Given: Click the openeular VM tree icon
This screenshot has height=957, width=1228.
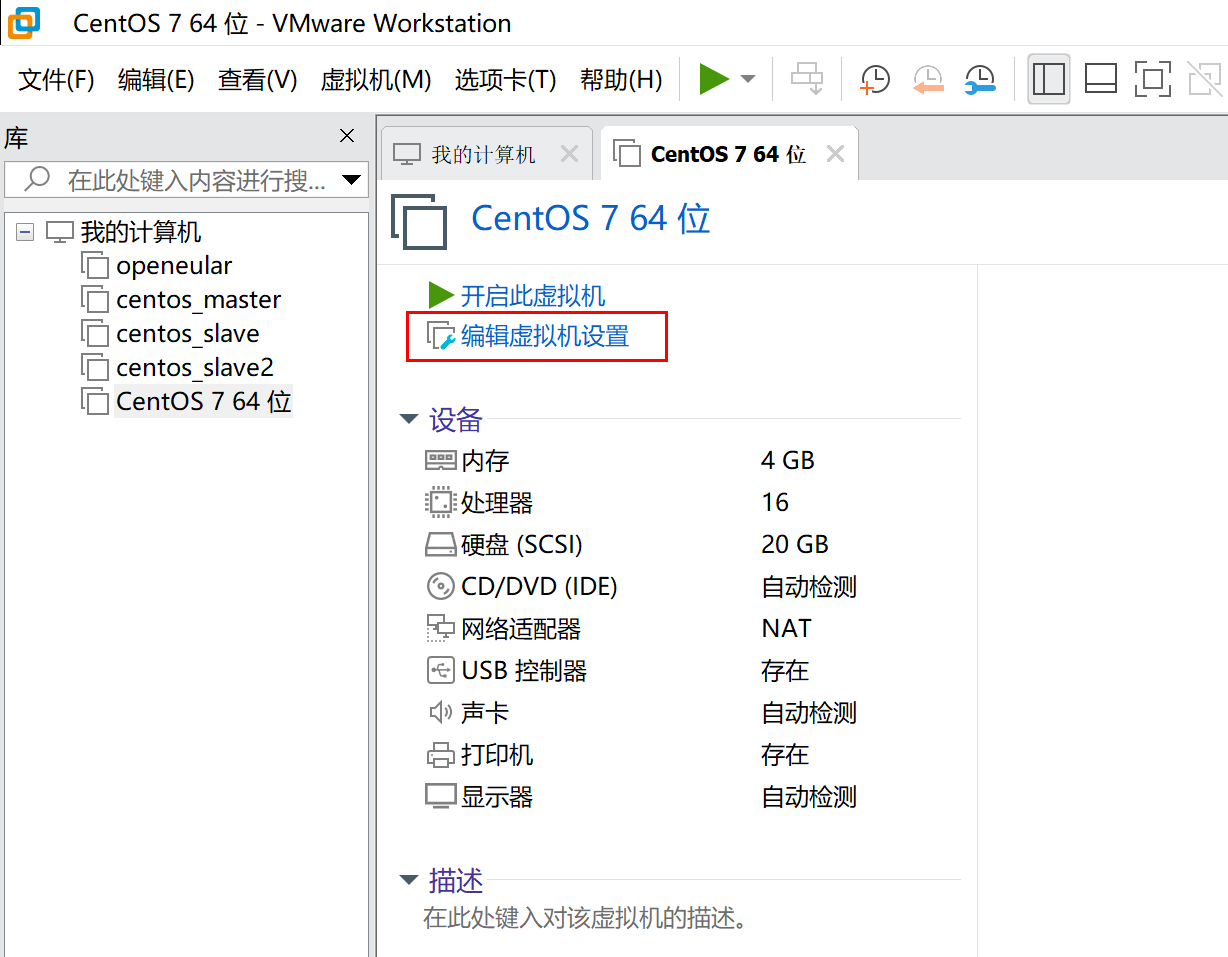Looking at the screenshot, I should pyautogui.click(x=94, y=266).
